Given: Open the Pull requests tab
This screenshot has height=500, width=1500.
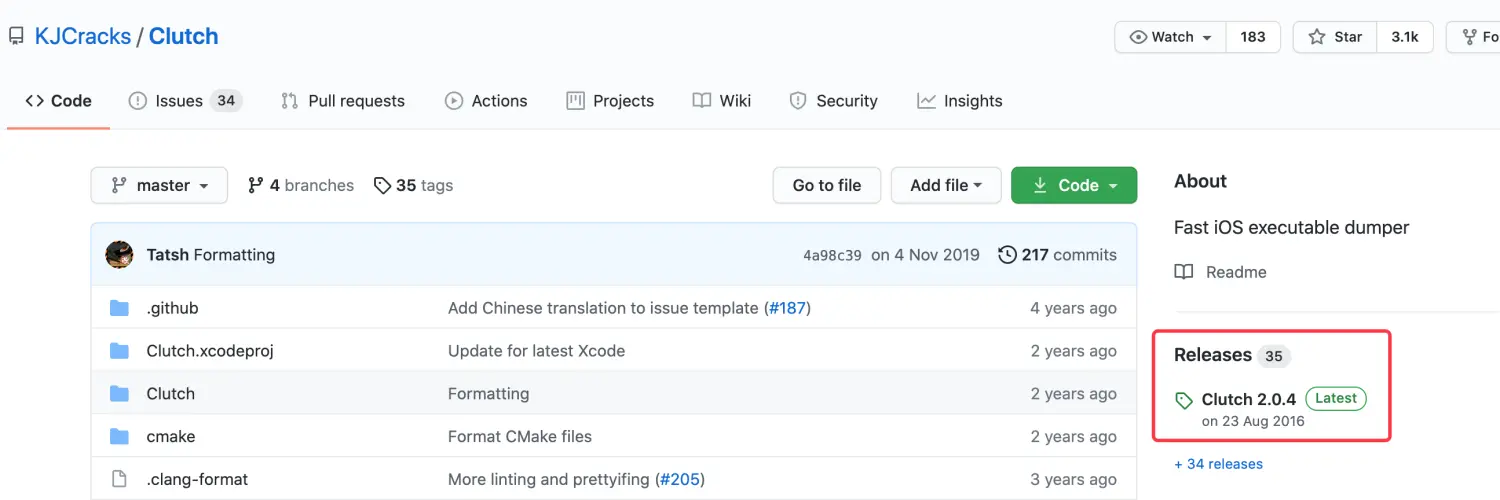Looking at the screenshot, I should [x=343, y=101].
